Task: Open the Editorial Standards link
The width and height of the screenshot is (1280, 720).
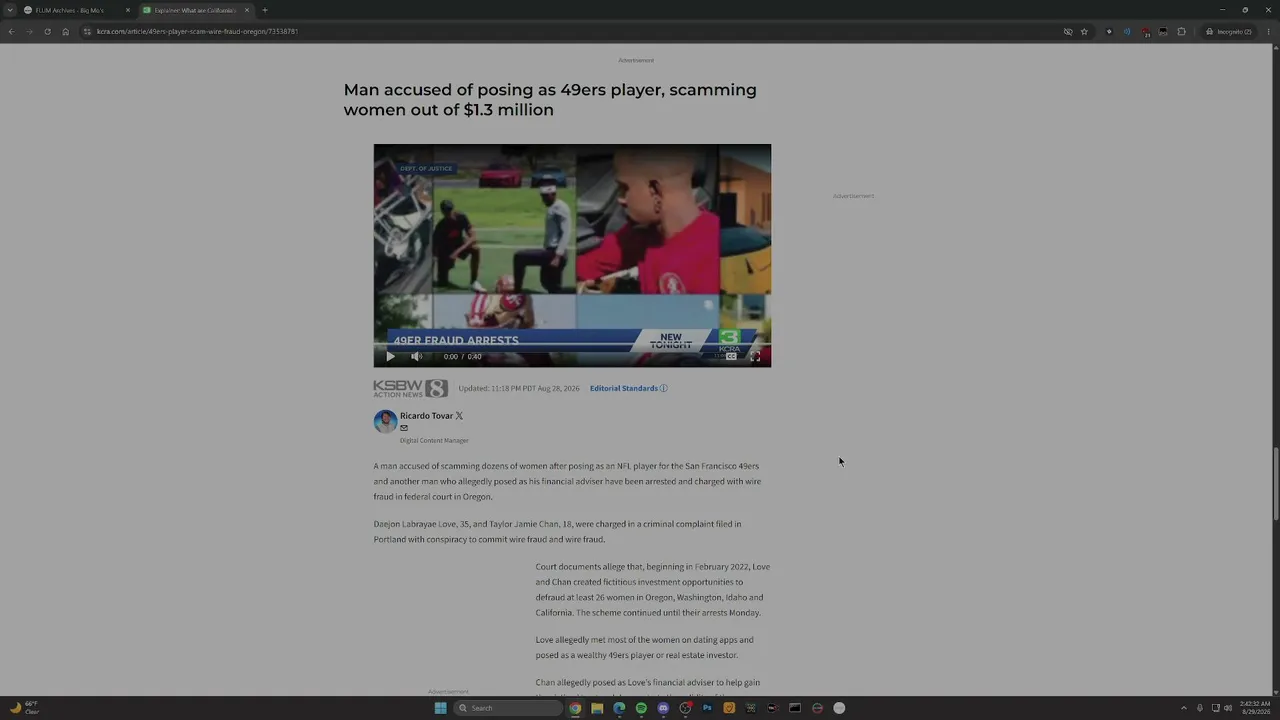Action: tap(628, 388)
